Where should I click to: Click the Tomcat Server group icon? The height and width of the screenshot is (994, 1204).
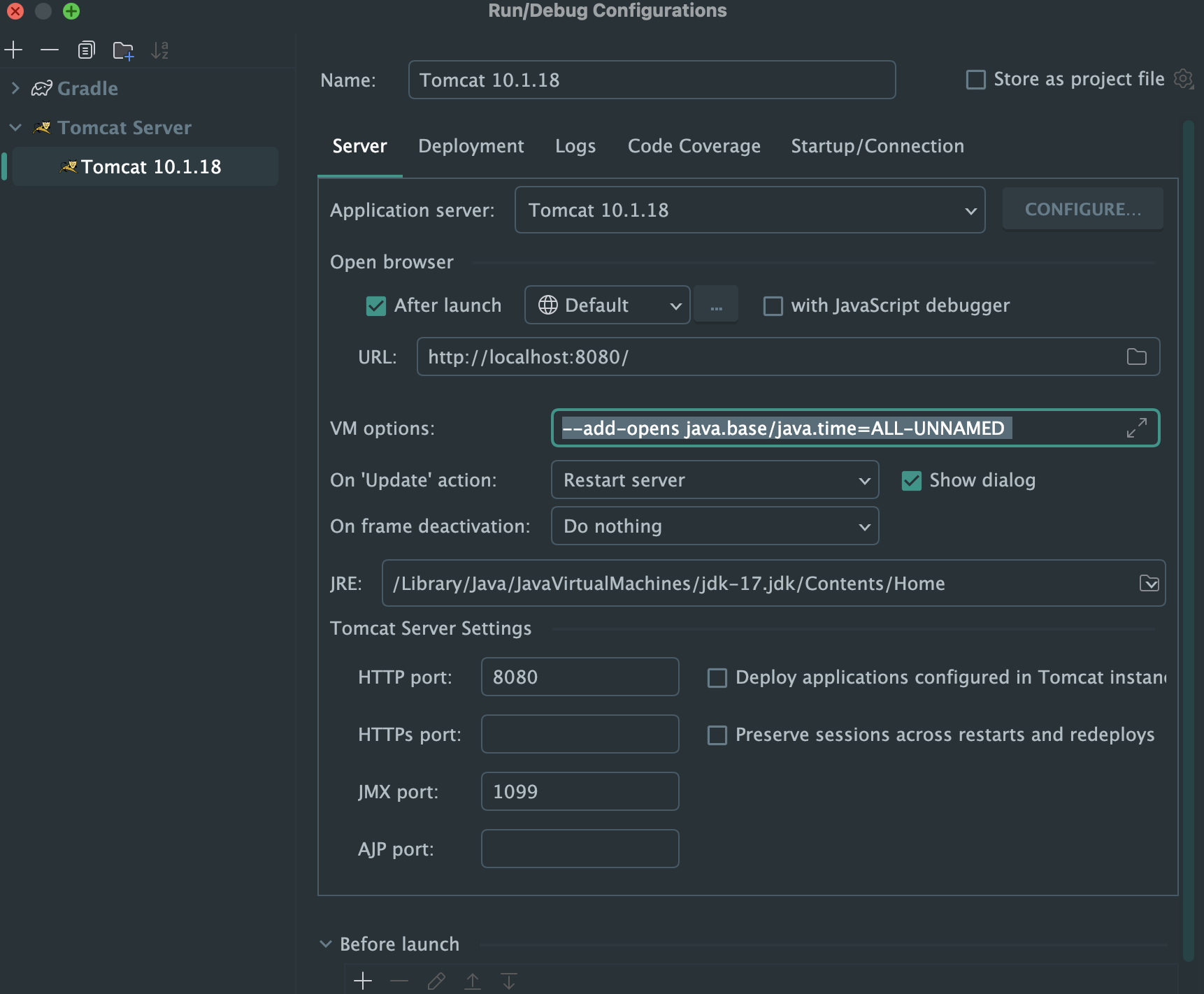(x=42, y=127)
